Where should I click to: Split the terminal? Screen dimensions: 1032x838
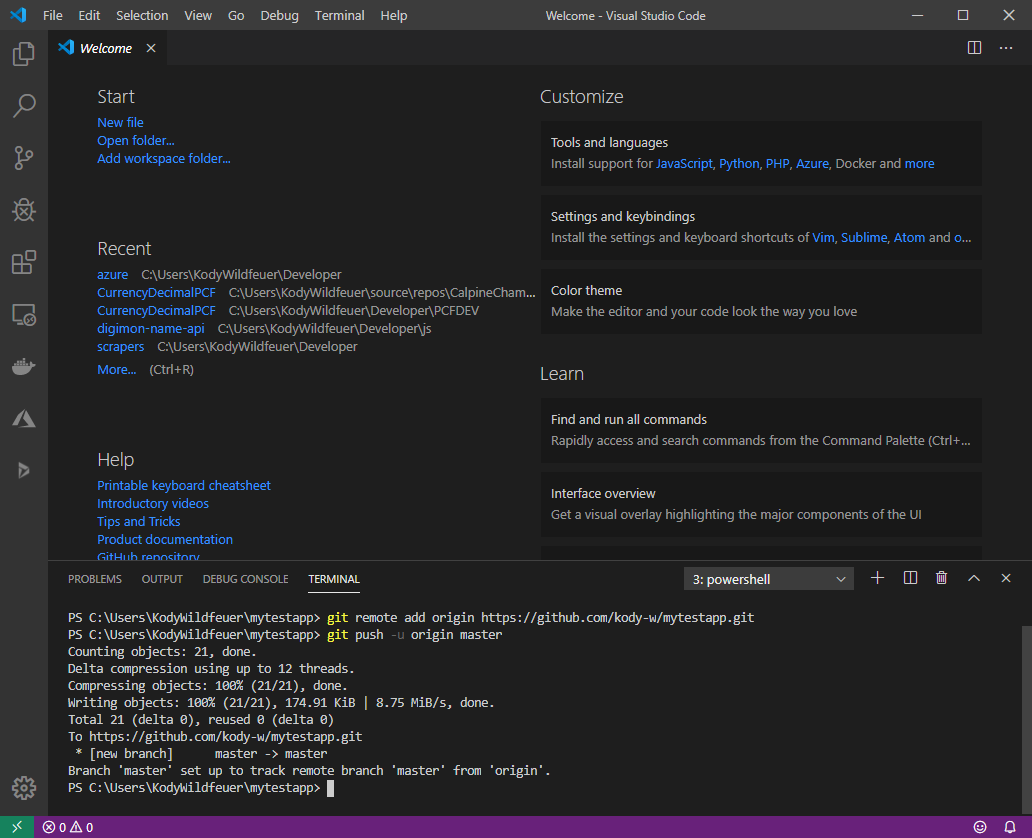(909, 578)
